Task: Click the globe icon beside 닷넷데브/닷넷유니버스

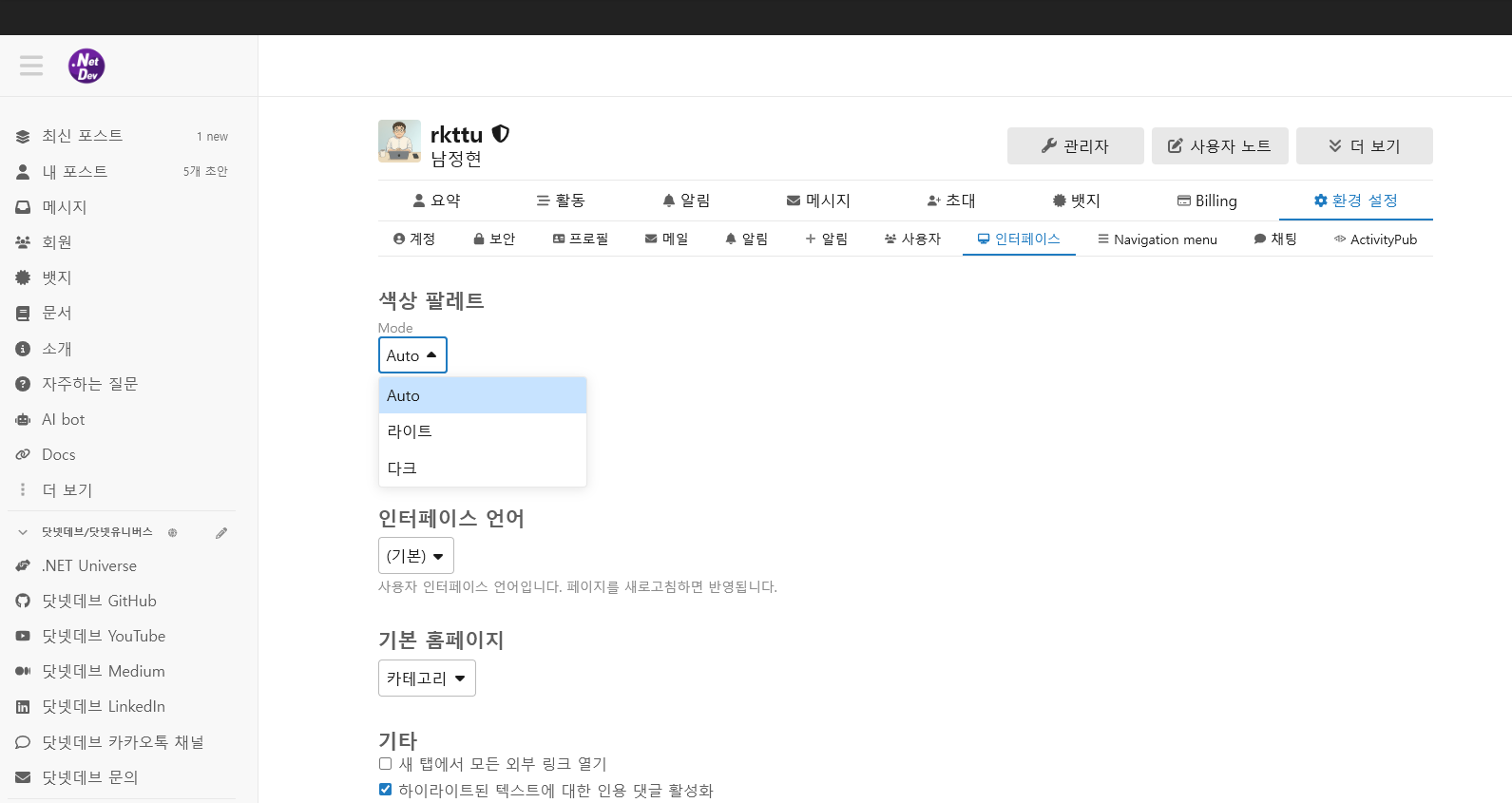Action: click(x=173, y=532)
